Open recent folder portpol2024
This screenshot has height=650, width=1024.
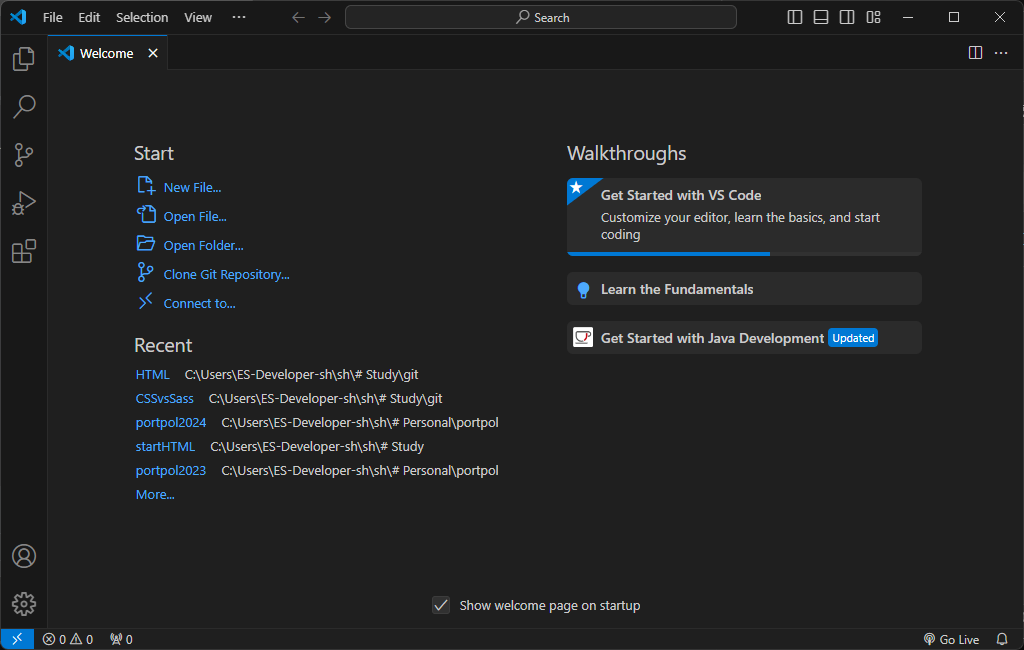pos(170,423)
